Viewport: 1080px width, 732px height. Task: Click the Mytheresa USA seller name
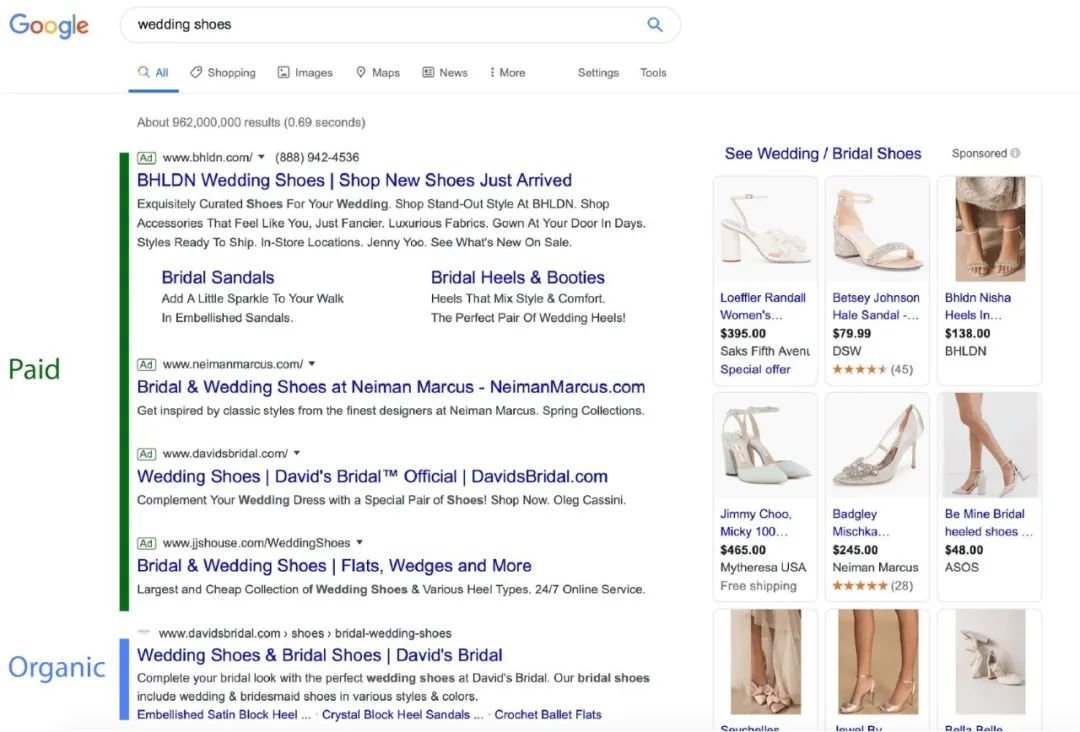coord(762,567)
